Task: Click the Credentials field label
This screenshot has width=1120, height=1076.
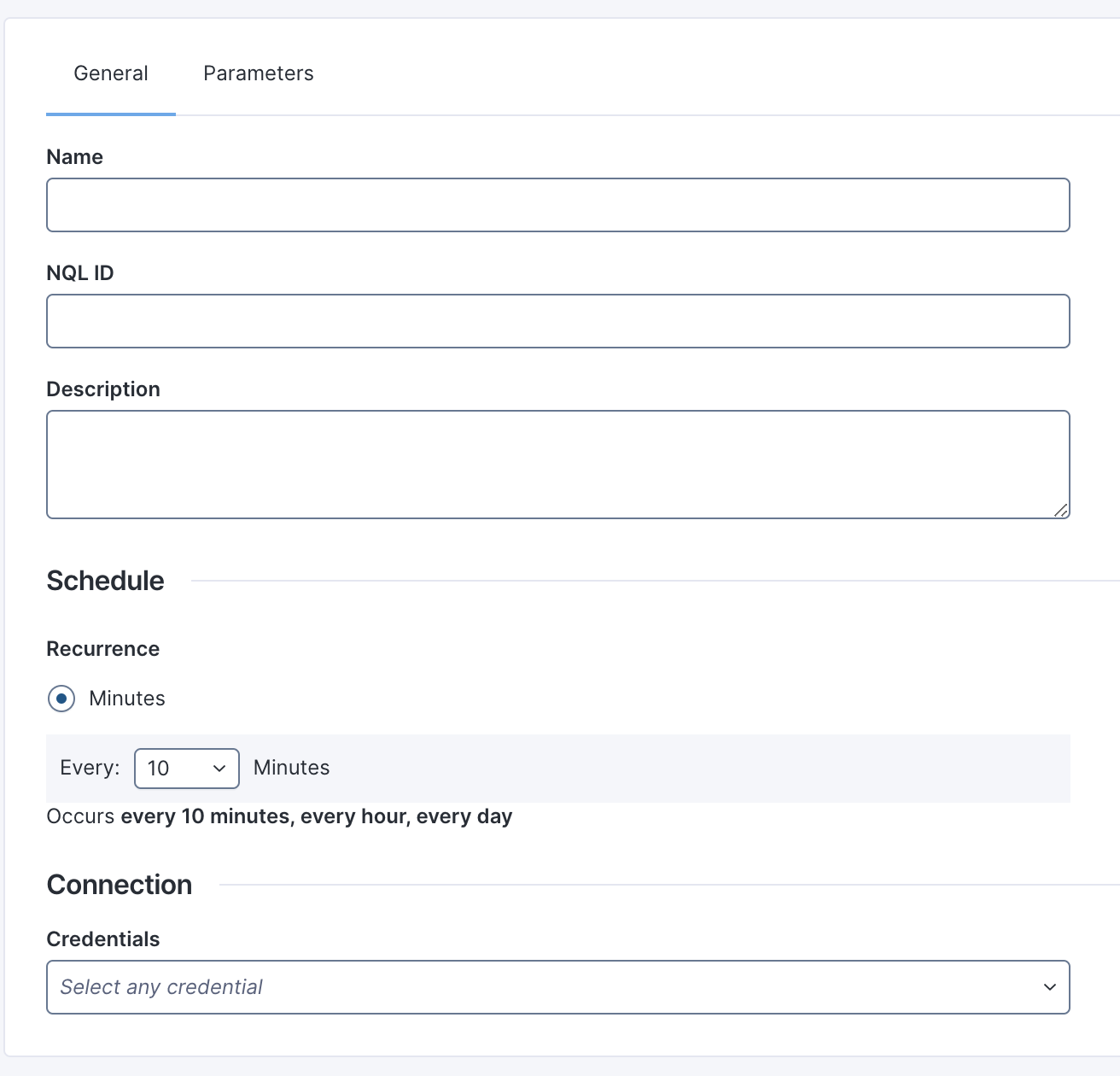Action: [102, 939]
